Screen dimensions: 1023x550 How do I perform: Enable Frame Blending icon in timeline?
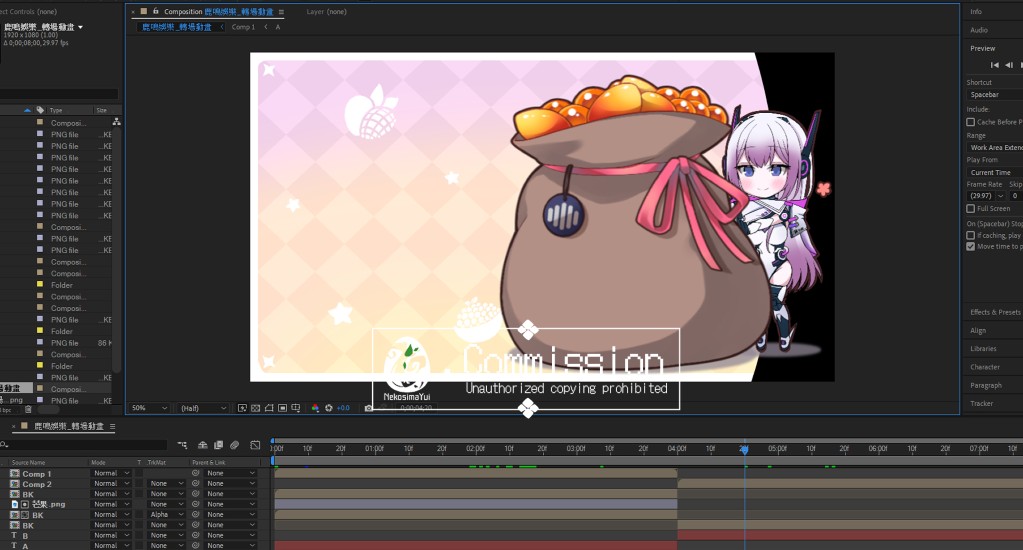coord(218,445)
